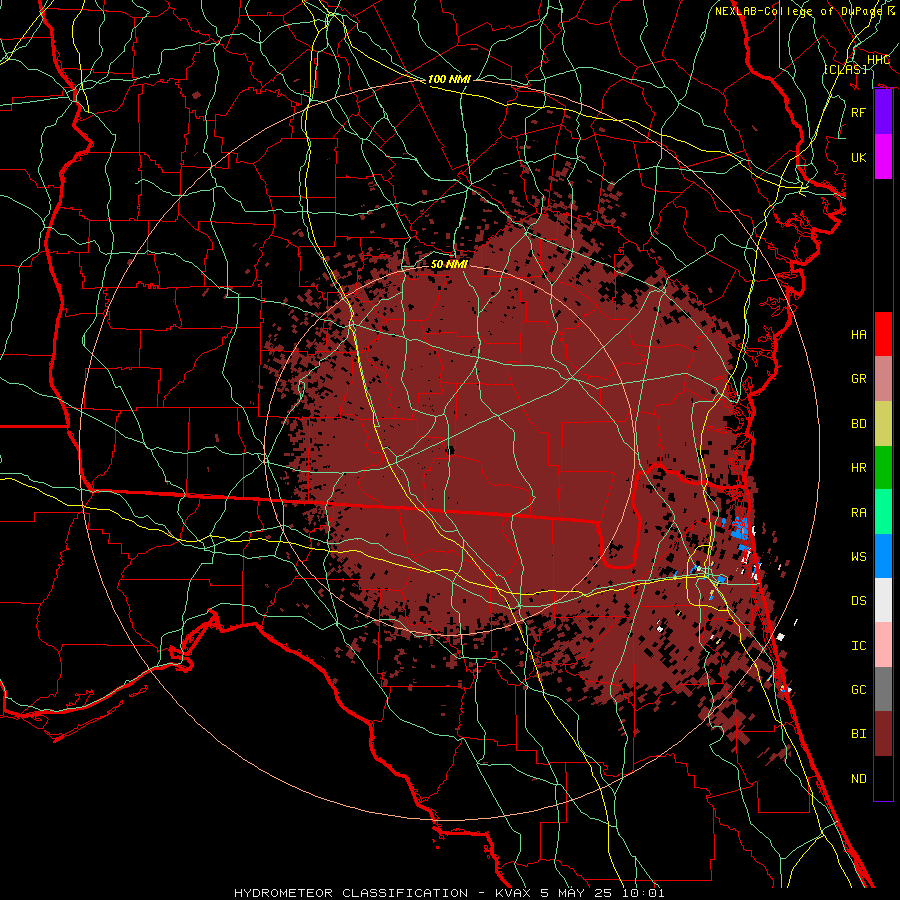Pick the dark green HR swatch
This screenshot has height=900, width=900.
coord(883,468)
